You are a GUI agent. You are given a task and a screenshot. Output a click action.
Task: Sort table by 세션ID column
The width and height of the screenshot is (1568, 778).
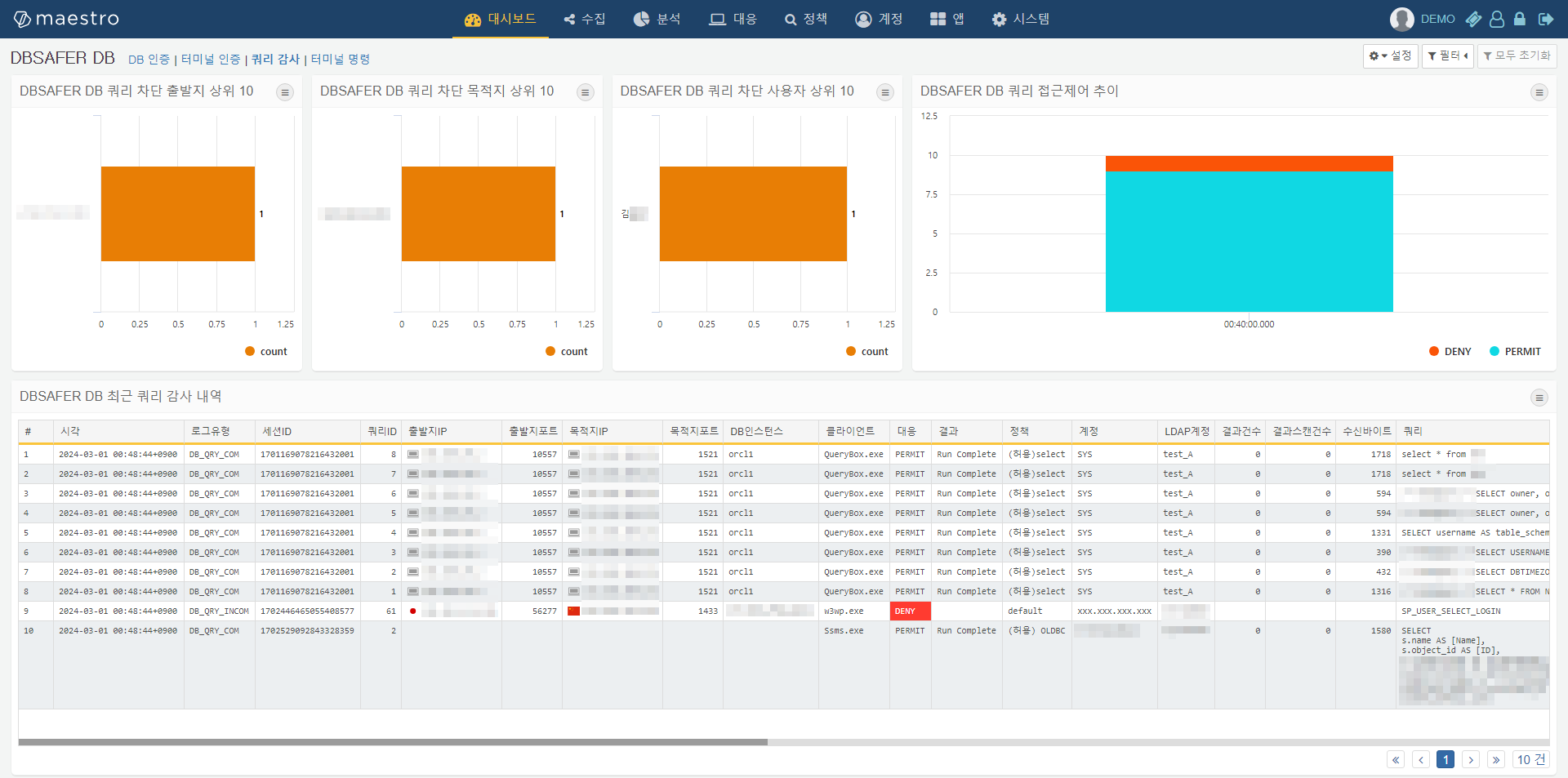[x=308, y=431]
